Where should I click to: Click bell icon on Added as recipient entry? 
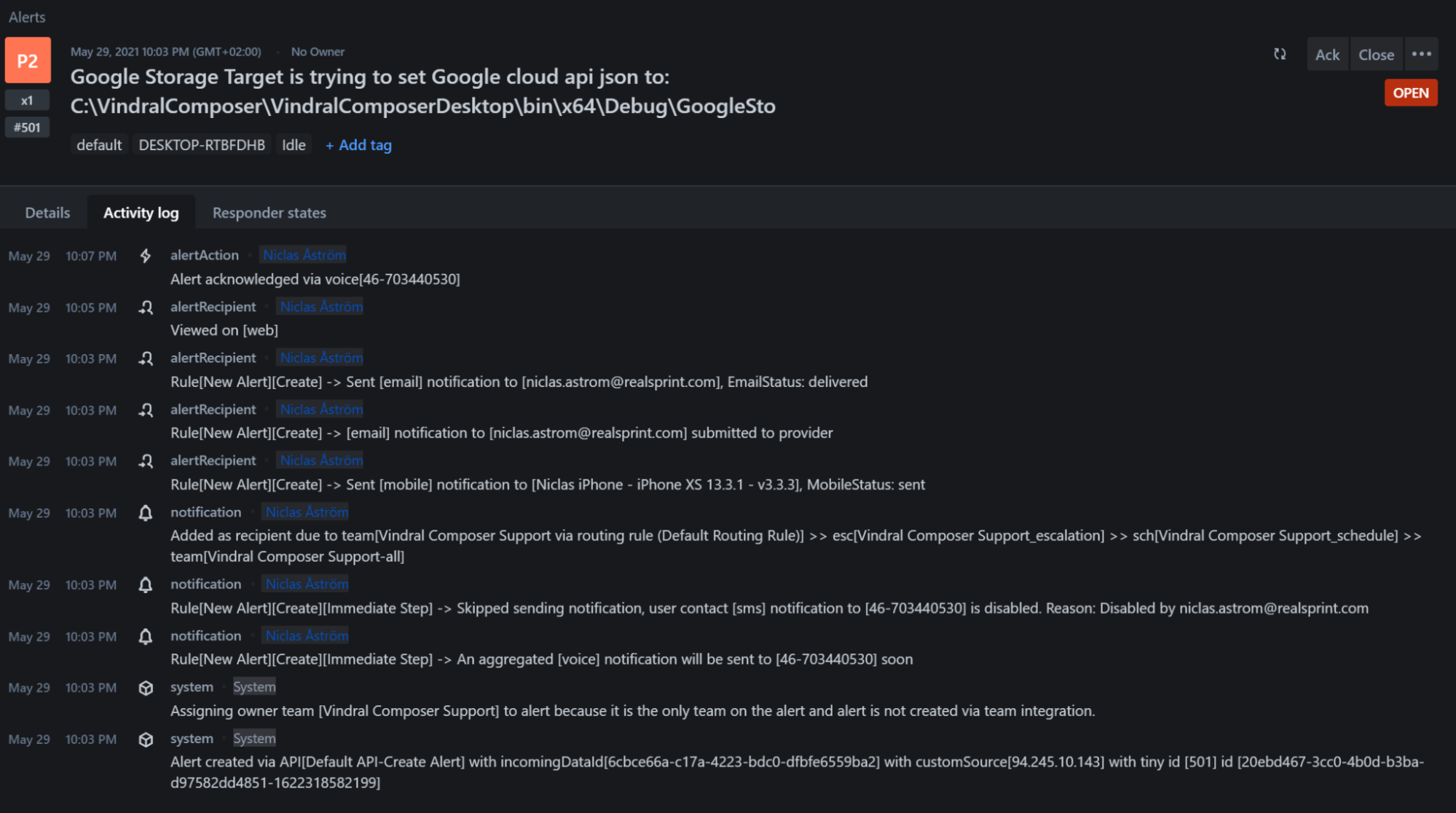tap(146, 513)
